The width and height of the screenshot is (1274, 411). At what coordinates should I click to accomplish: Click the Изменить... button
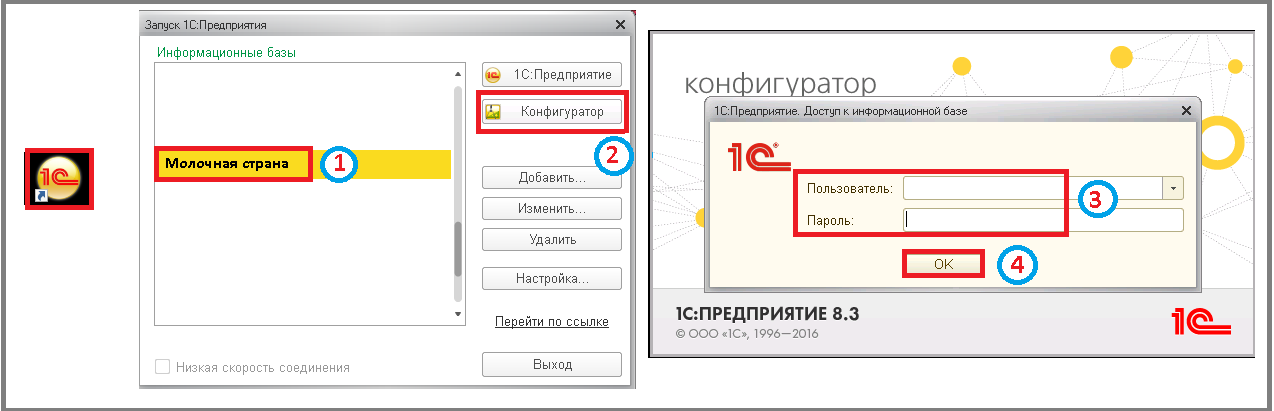pos(552,209)
